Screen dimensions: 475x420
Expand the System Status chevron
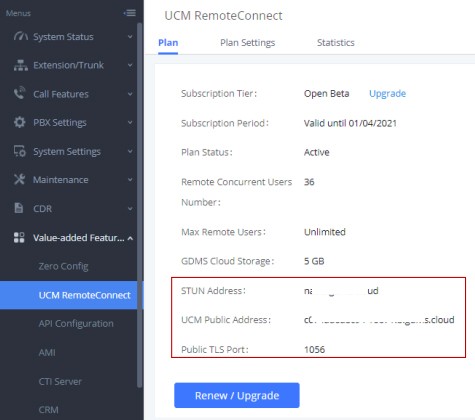pyautogui.click(x=130, y=37)
